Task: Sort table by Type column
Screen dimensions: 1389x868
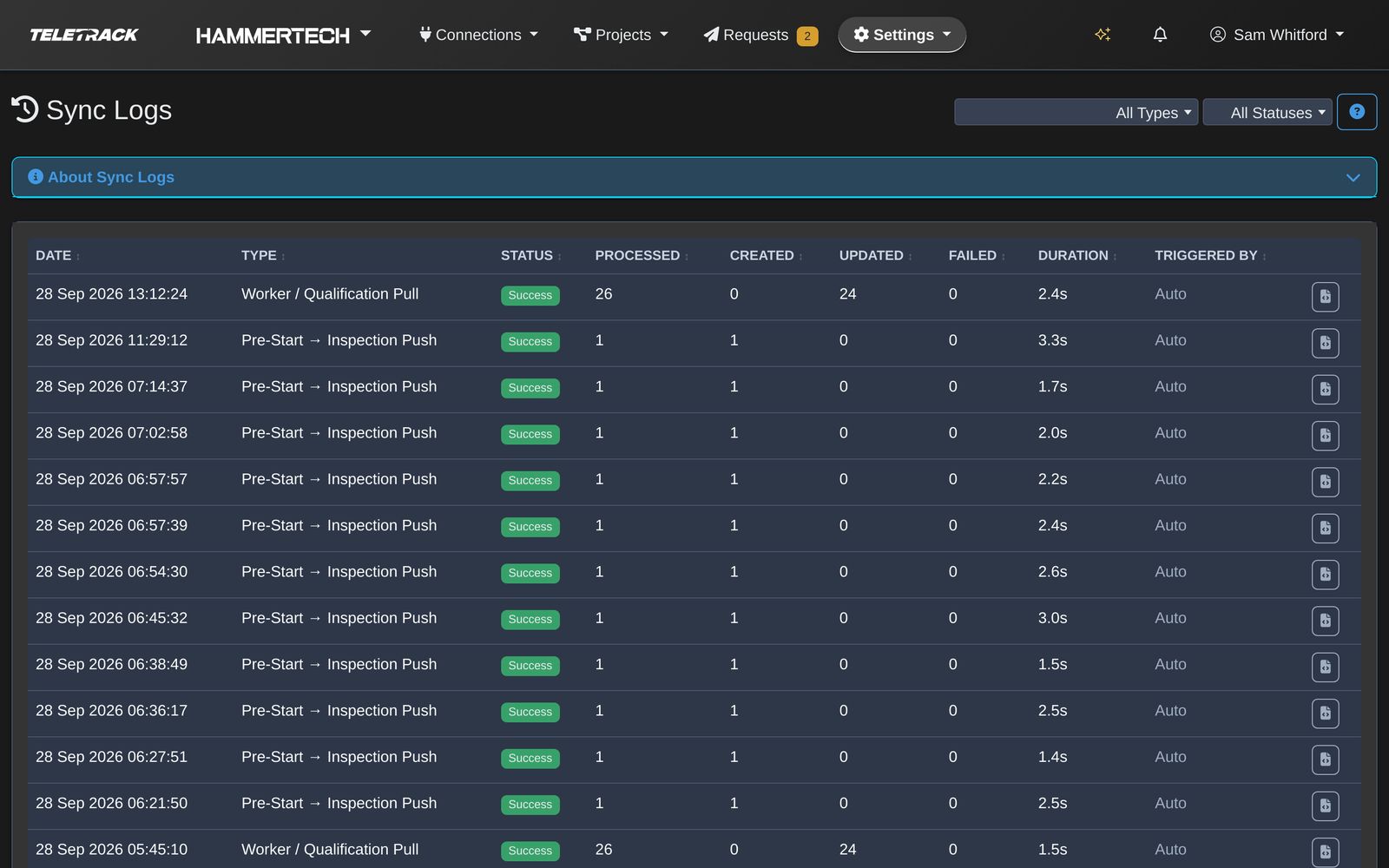Action: coord(263,255)
